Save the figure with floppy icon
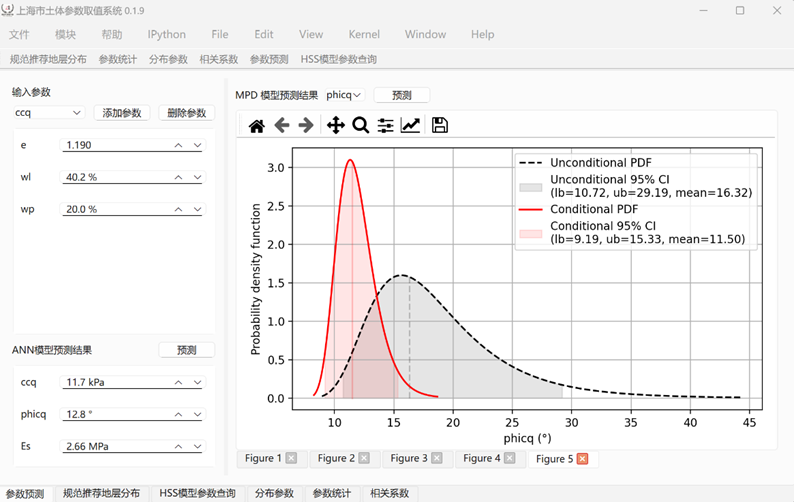Image resolution: width=794 pixels, height=502 pixels. pyautogui.click(x=439, y=125)
